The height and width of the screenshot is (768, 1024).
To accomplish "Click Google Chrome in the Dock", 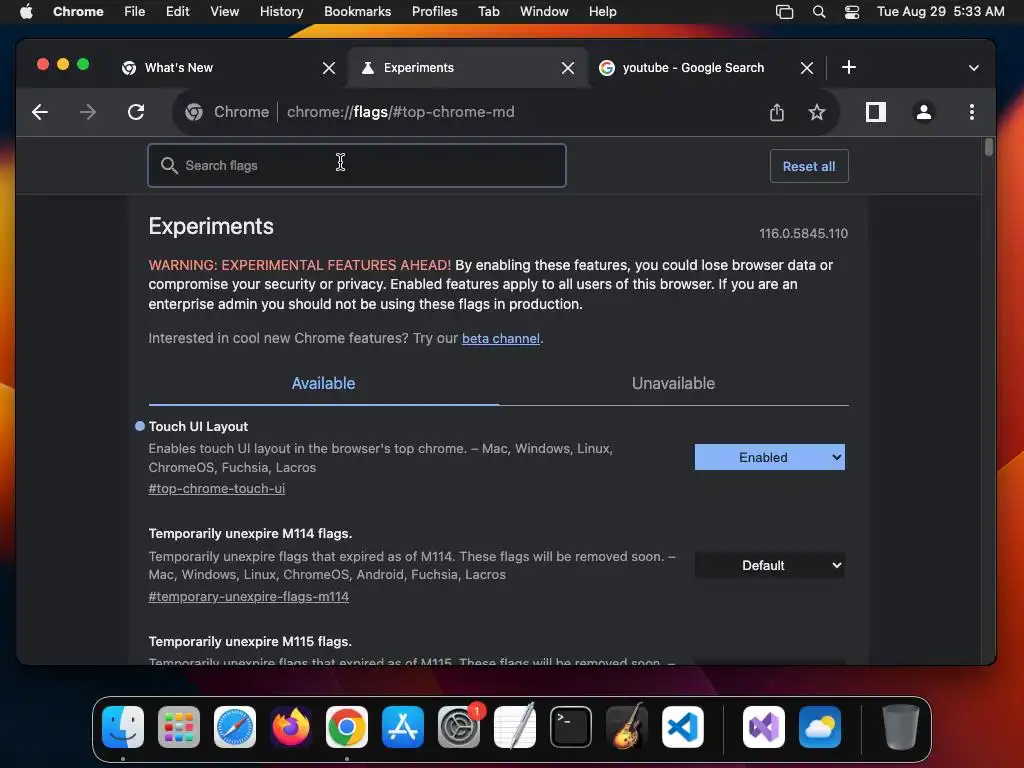I will pyautogui.click(x=347, y=727).
